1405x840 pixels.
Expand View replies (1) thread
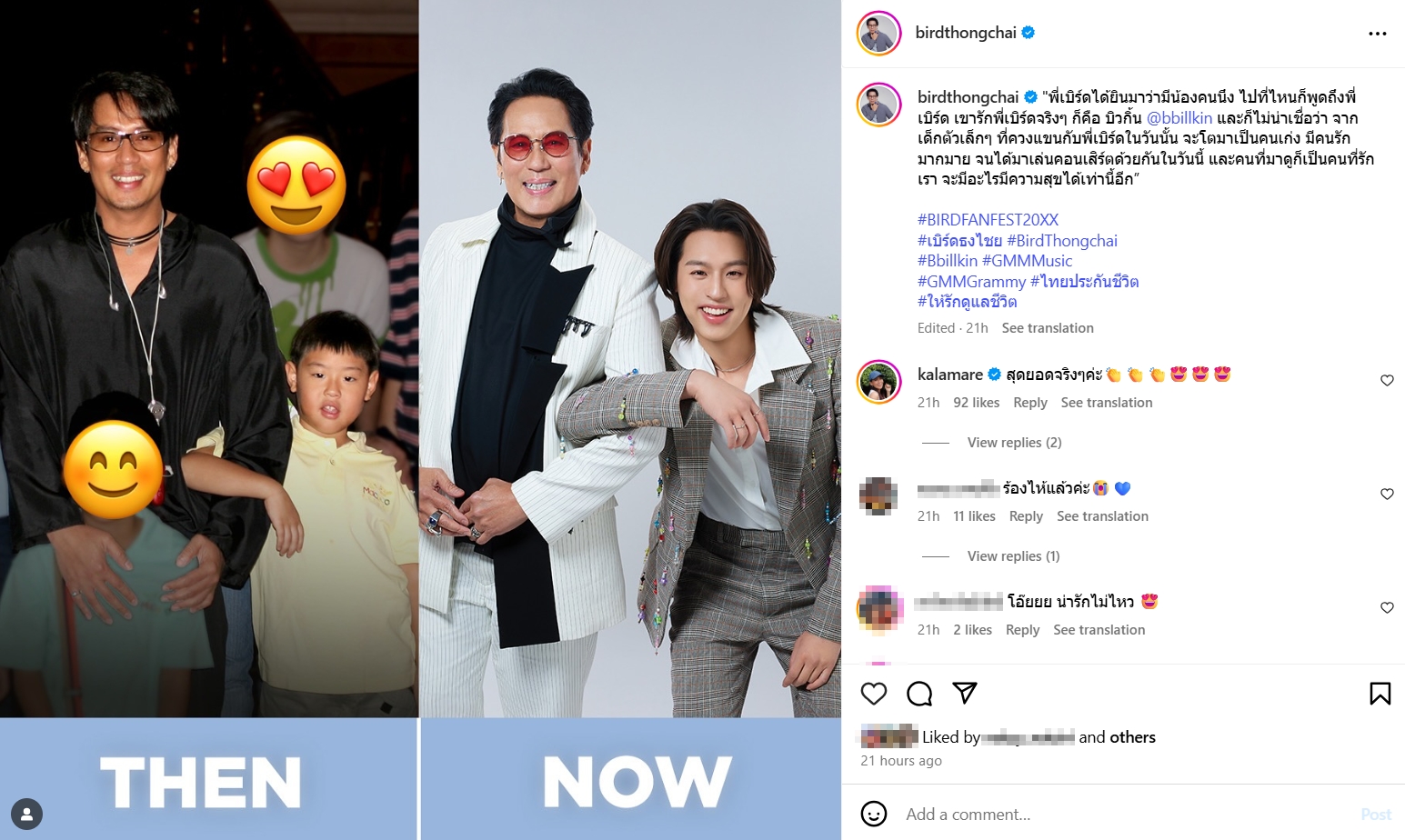[1013, 556]
